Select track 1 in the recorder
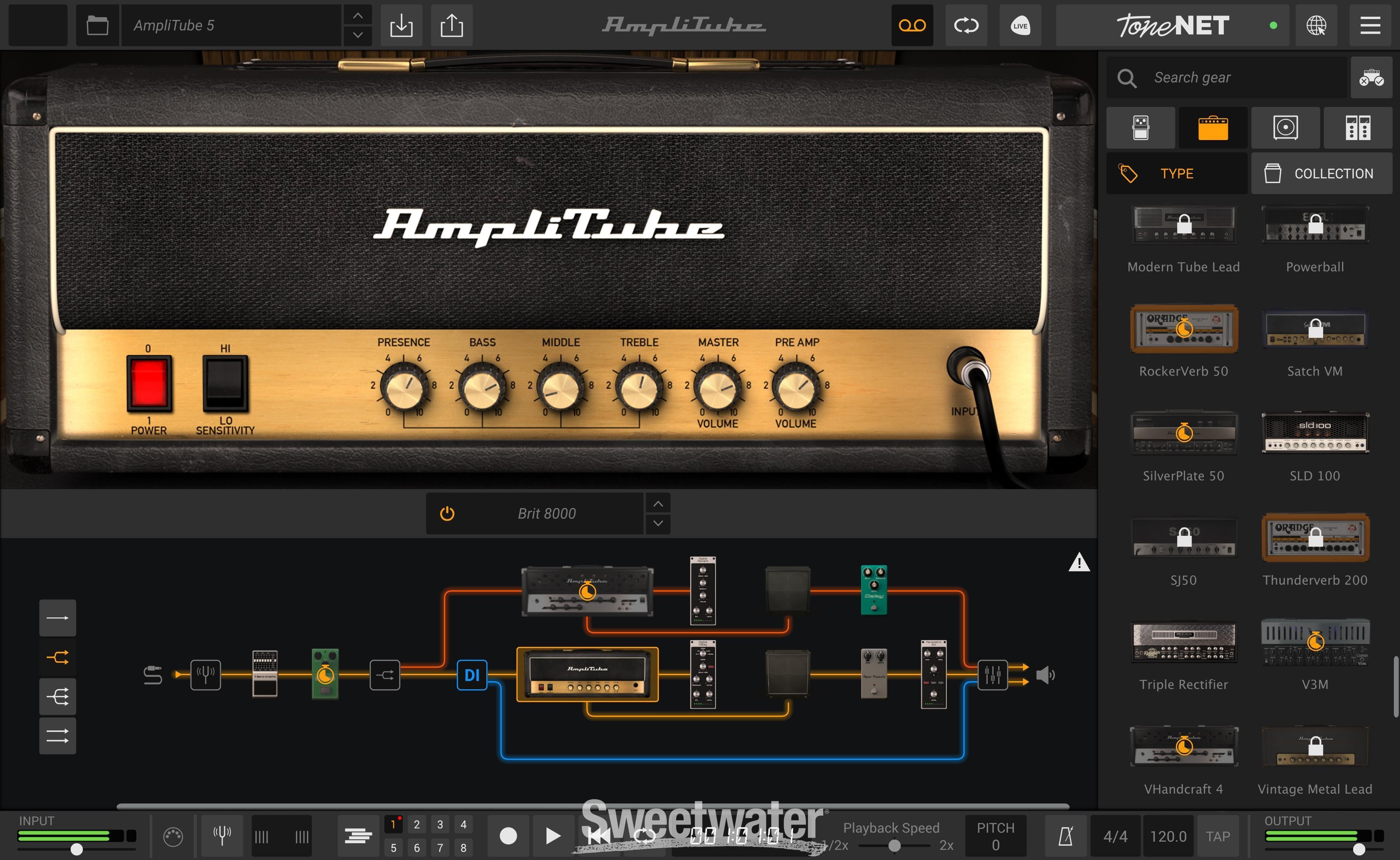 click(393, 824)
